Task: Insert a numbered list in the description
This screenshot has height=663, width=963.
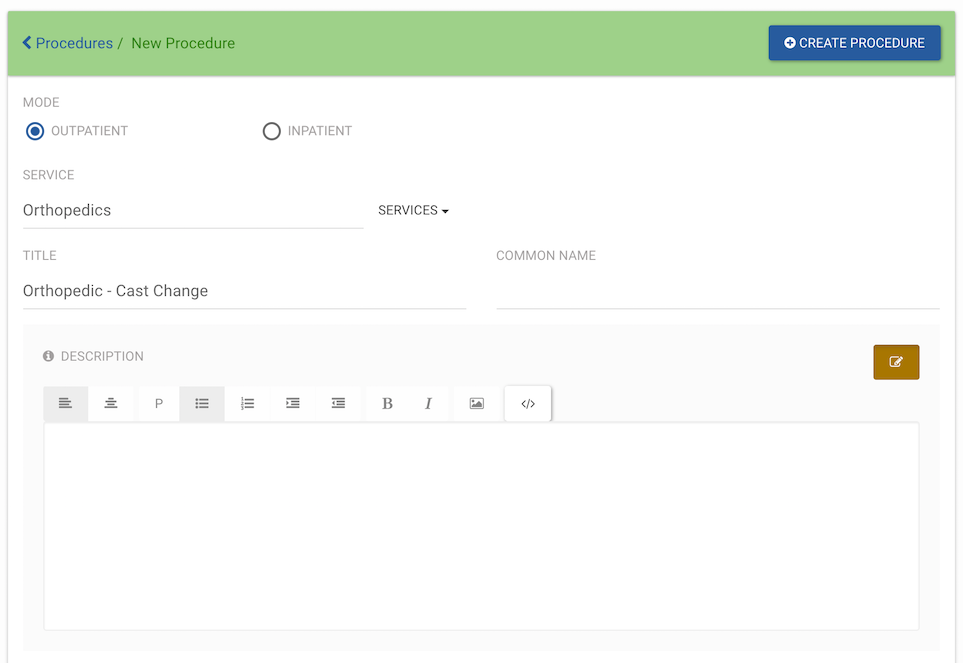Action: point(246,403)
